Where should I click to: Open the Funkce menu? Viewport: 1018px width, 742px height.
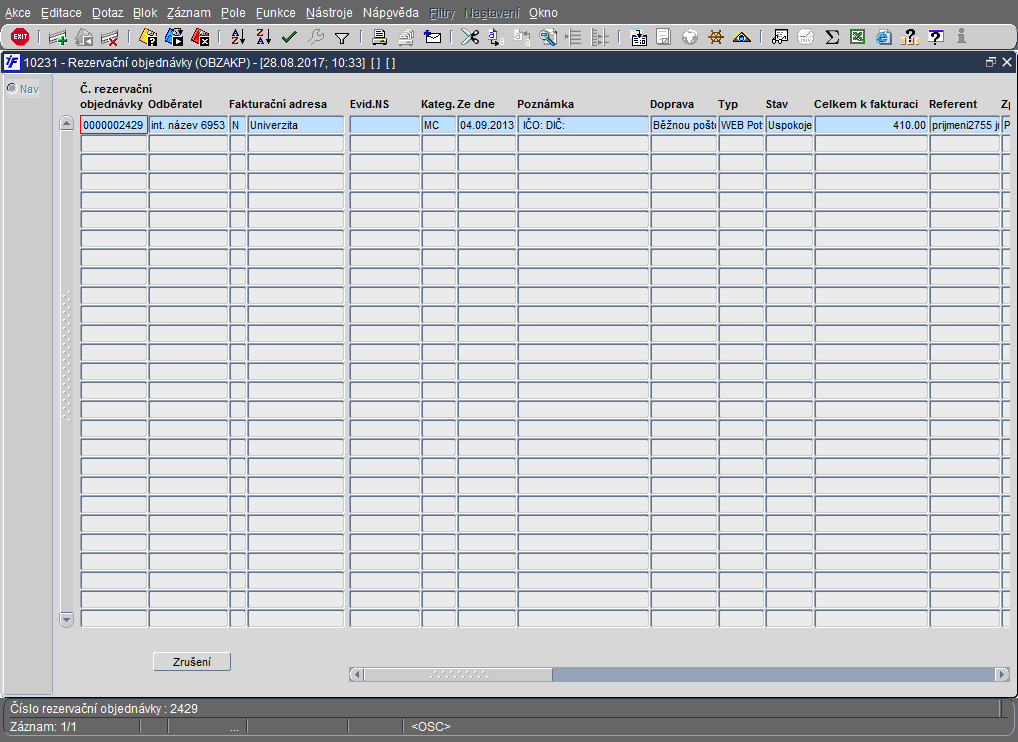[275, 13]
